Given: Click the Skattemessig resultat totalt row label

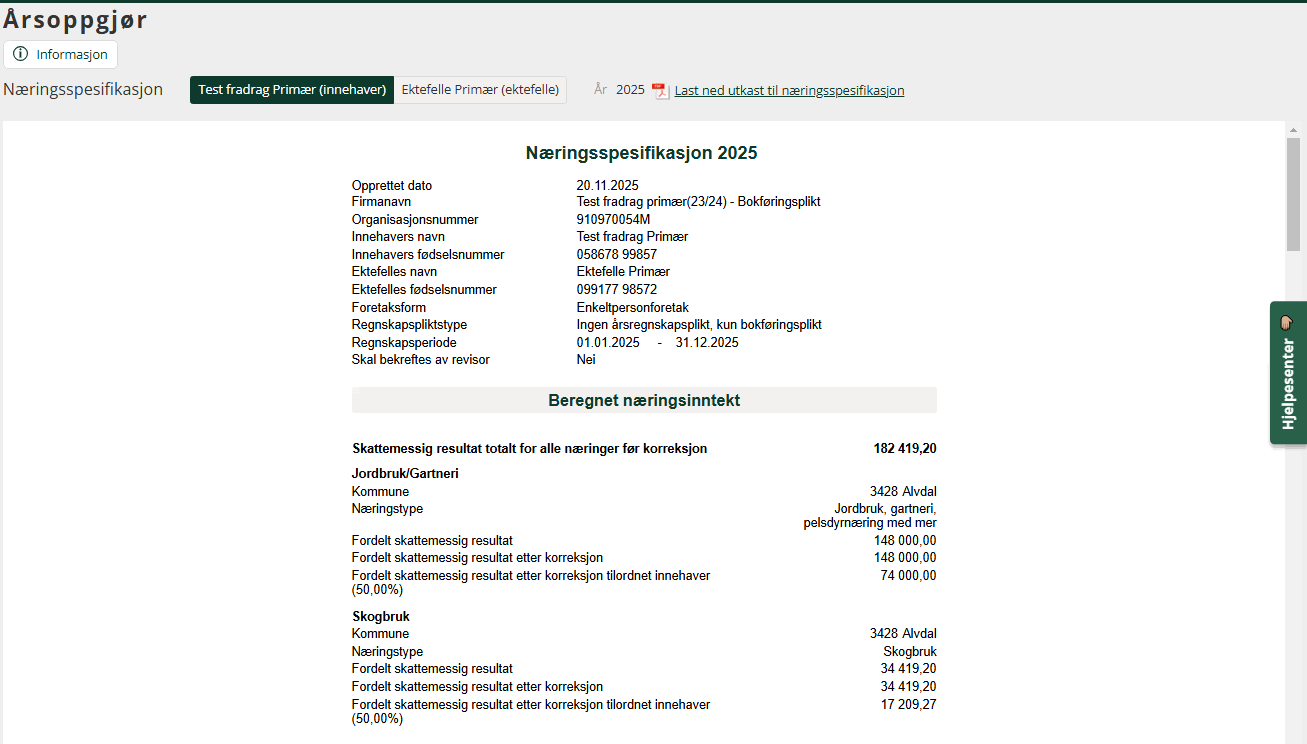Looking at the screenshot, I should [x=530, y=449].
